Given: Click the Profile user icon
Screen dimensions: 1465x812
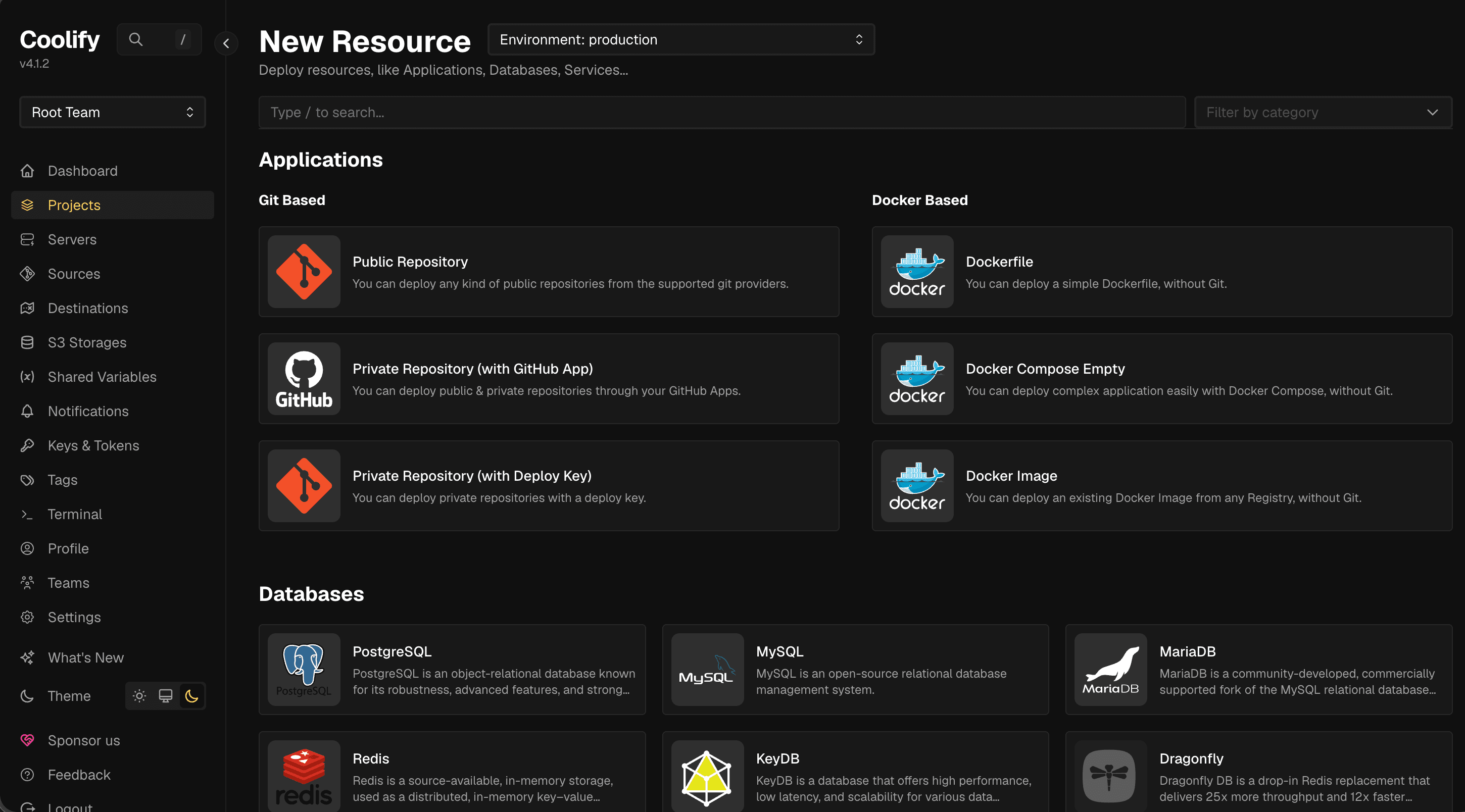Looking at the screenshot, I should pyautogui.click(x=27, y=548).
